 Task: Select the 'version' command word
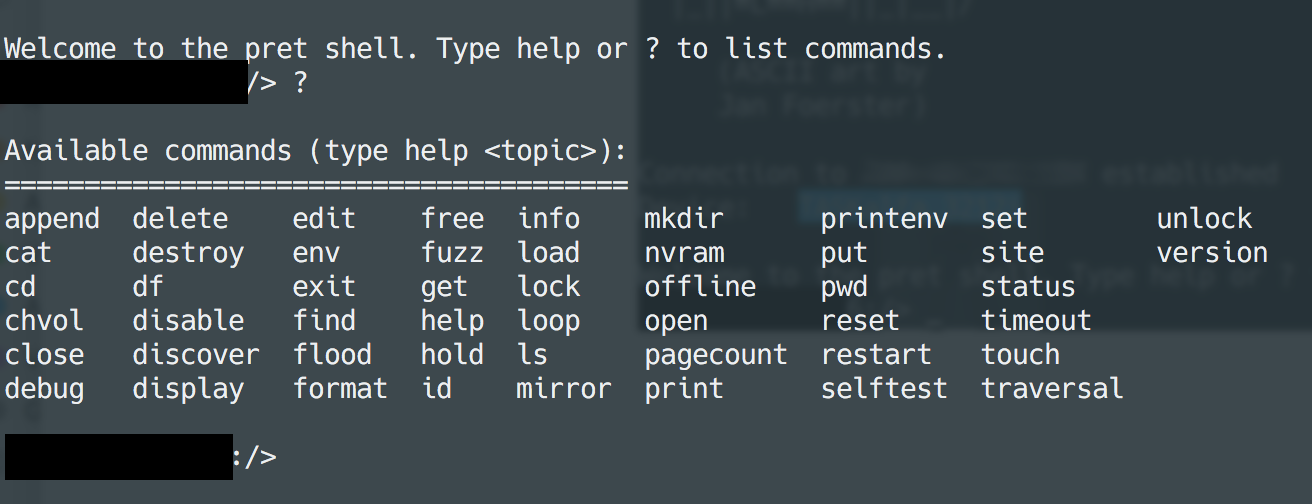[1212, 253]
